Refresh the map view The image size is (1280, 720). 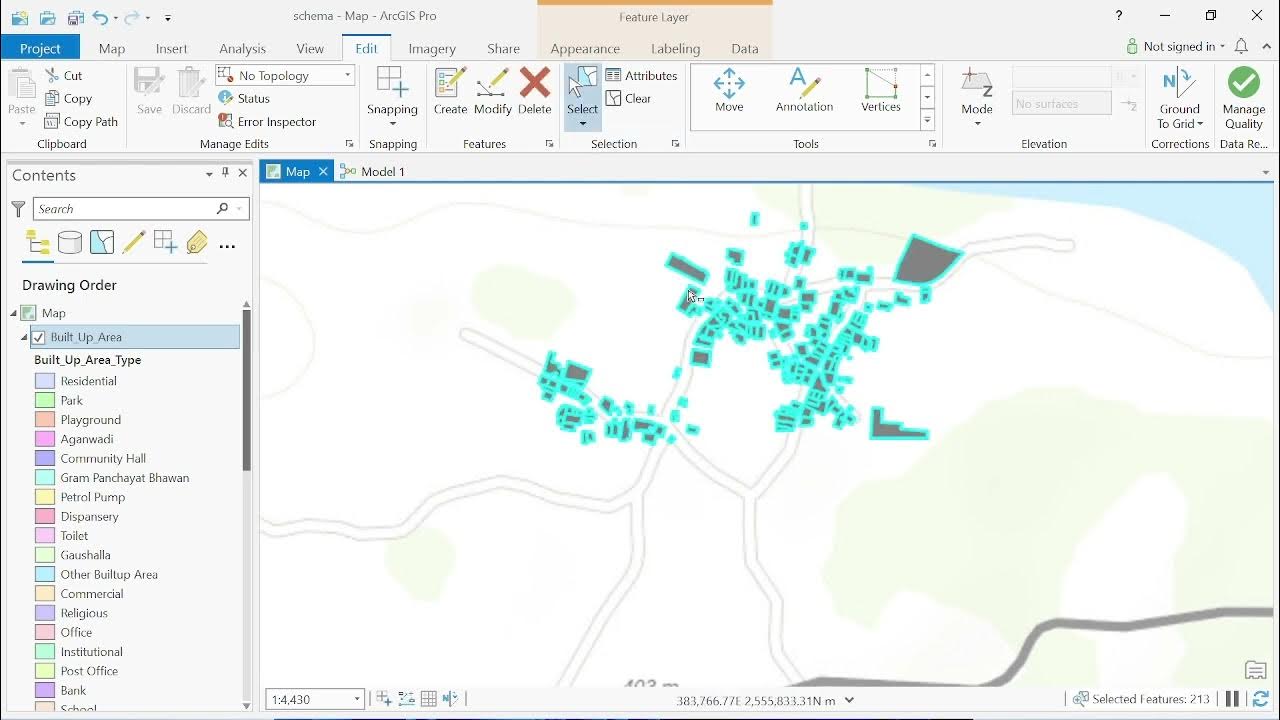pos(1261,699)
